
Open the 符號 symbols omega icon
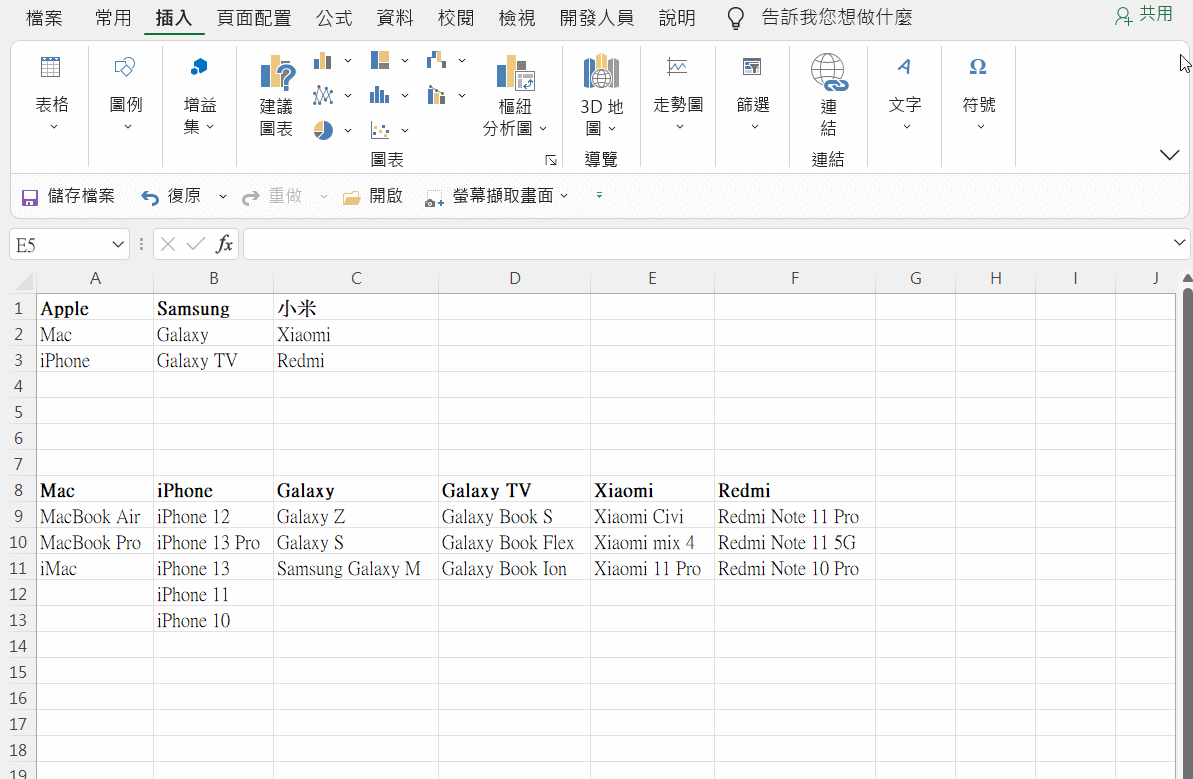[x=978, y=68]
